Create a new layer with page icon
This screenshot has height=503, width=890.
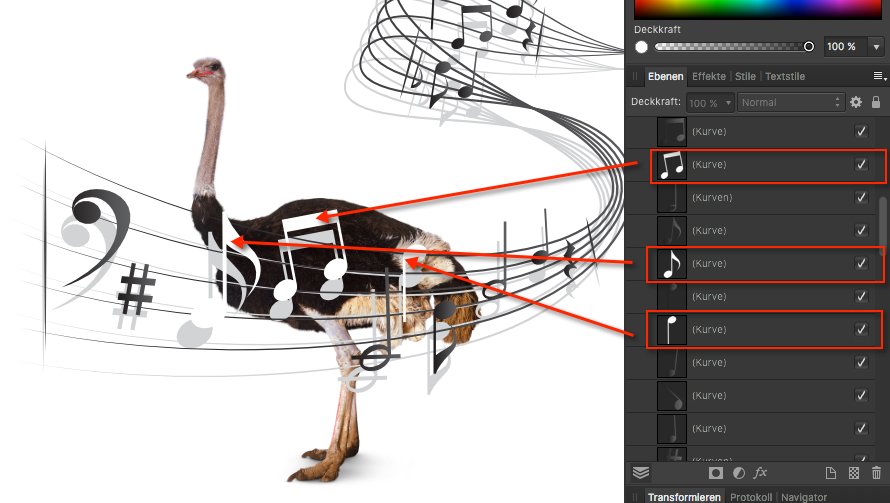tap(830, 473)
